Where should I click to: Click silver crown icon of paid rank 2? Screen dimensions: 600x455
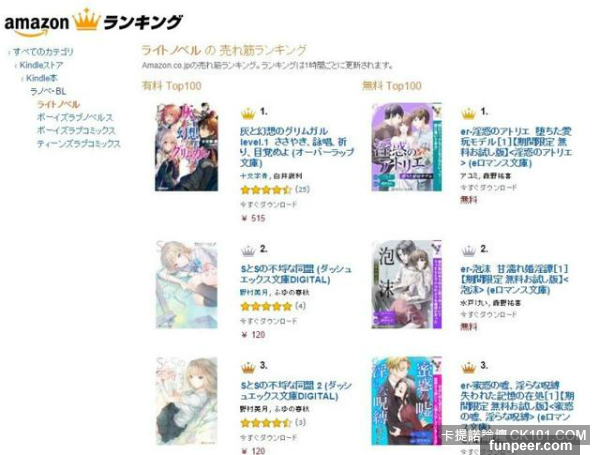[248, 251]
